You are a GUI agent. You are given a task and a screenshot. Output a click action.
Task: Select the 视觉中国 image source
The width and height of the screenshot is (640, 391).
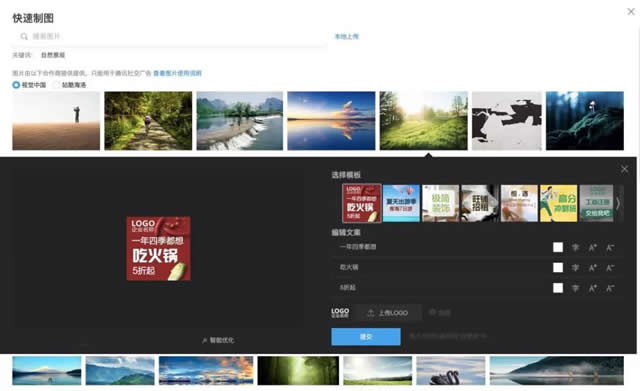coord(29,85)
